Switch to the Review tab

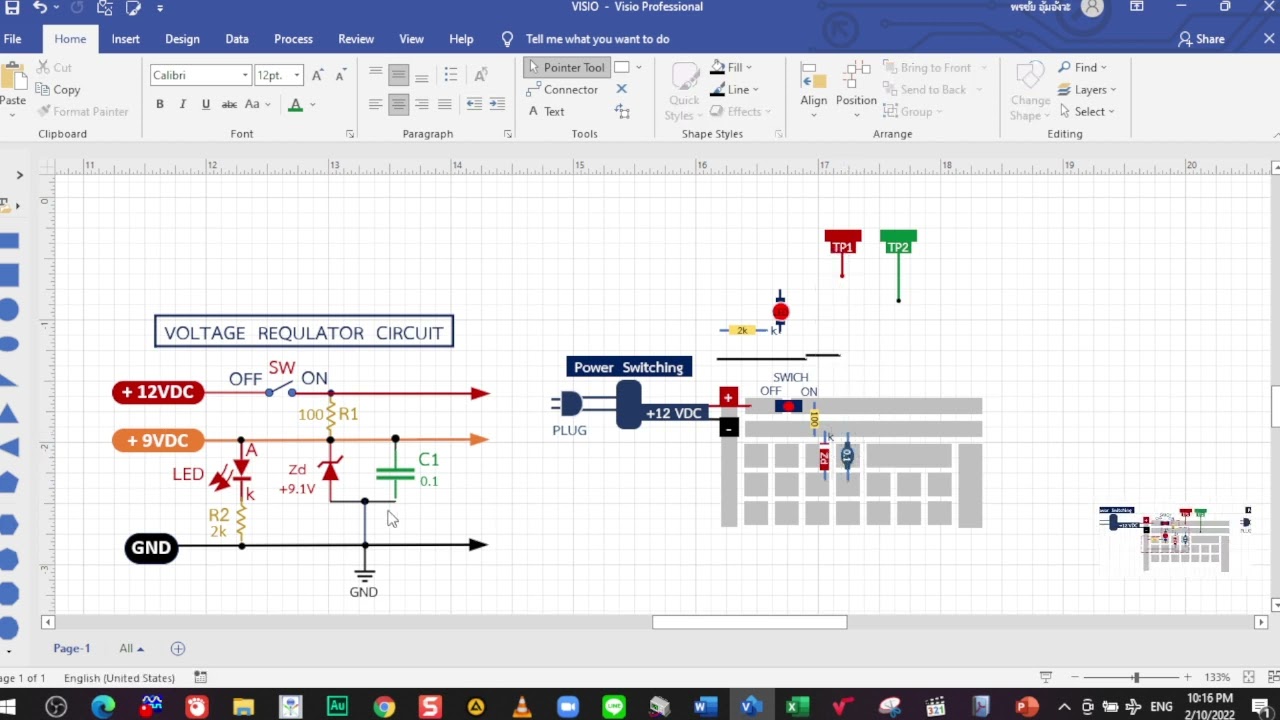356,39
